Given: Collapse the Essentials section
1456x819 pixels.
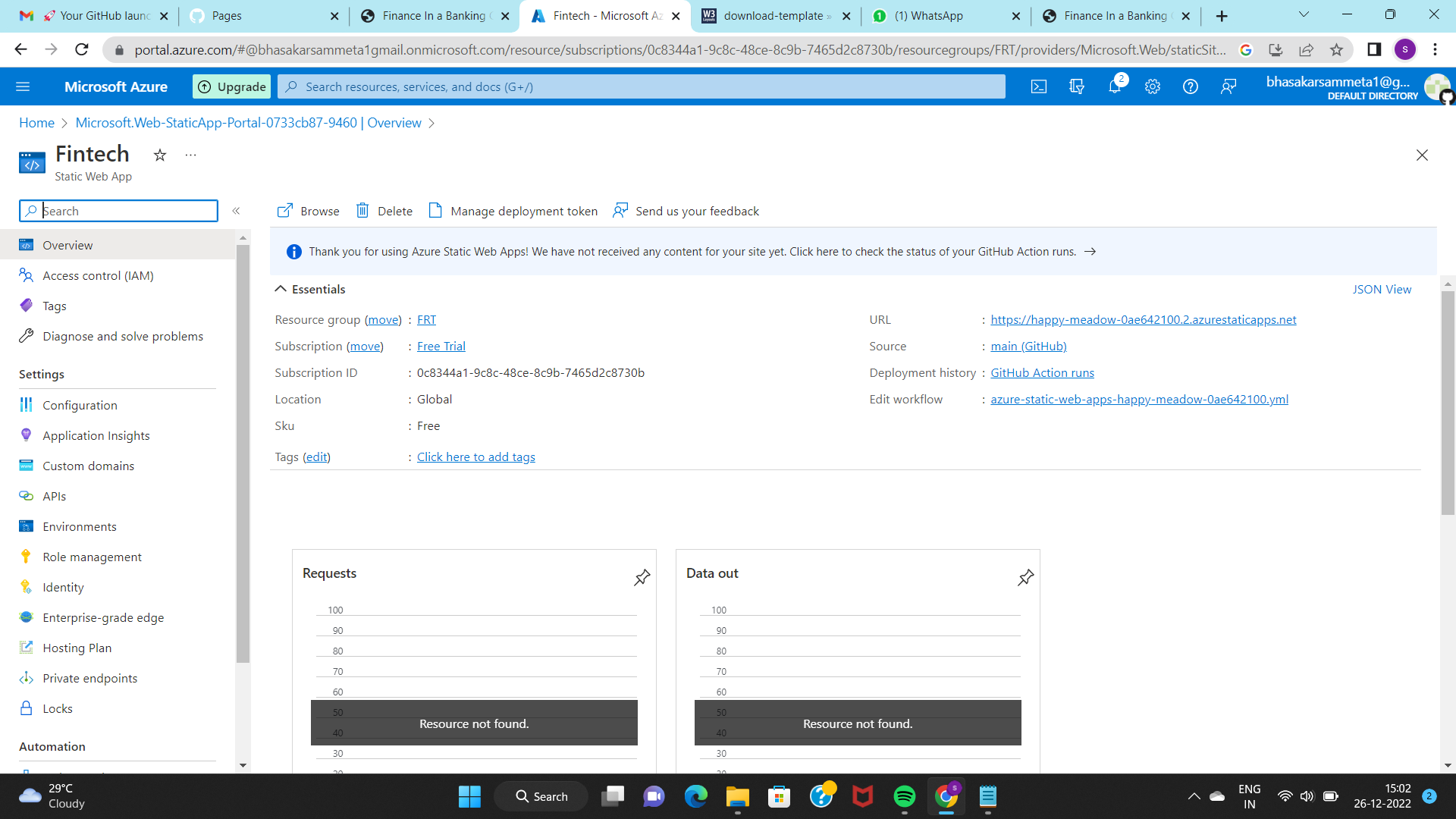Looking at the screenshot, I should tap(280, 289).
